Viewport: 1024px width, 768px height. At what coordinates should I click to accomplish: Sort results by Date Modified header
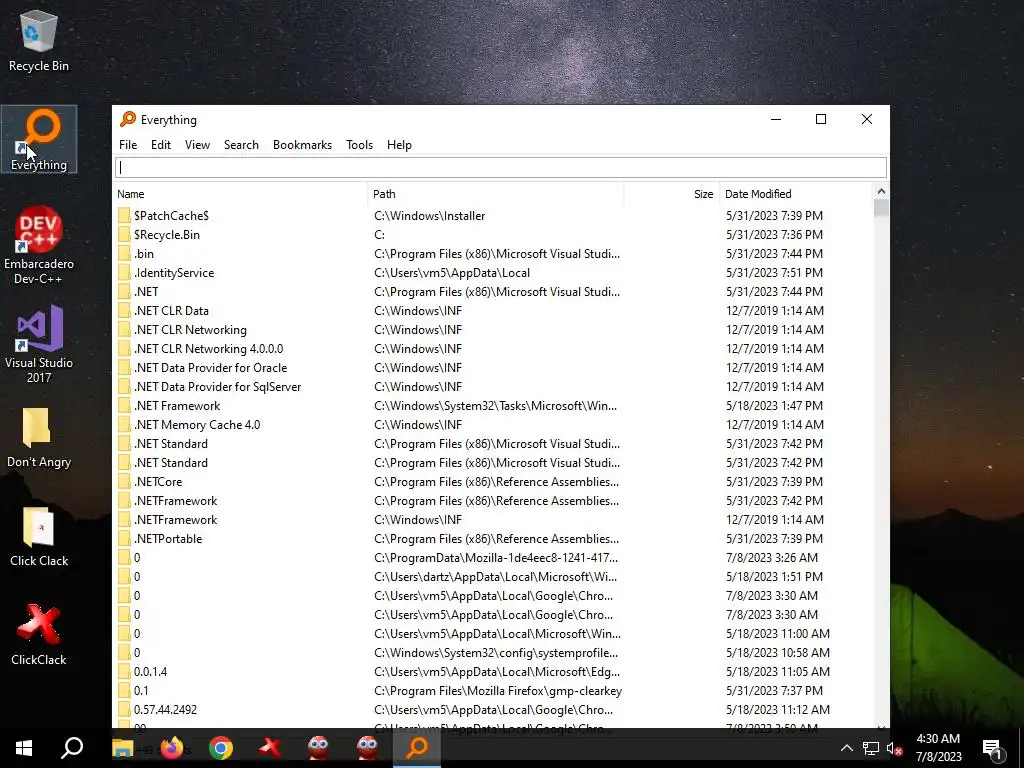coord(795,194)
